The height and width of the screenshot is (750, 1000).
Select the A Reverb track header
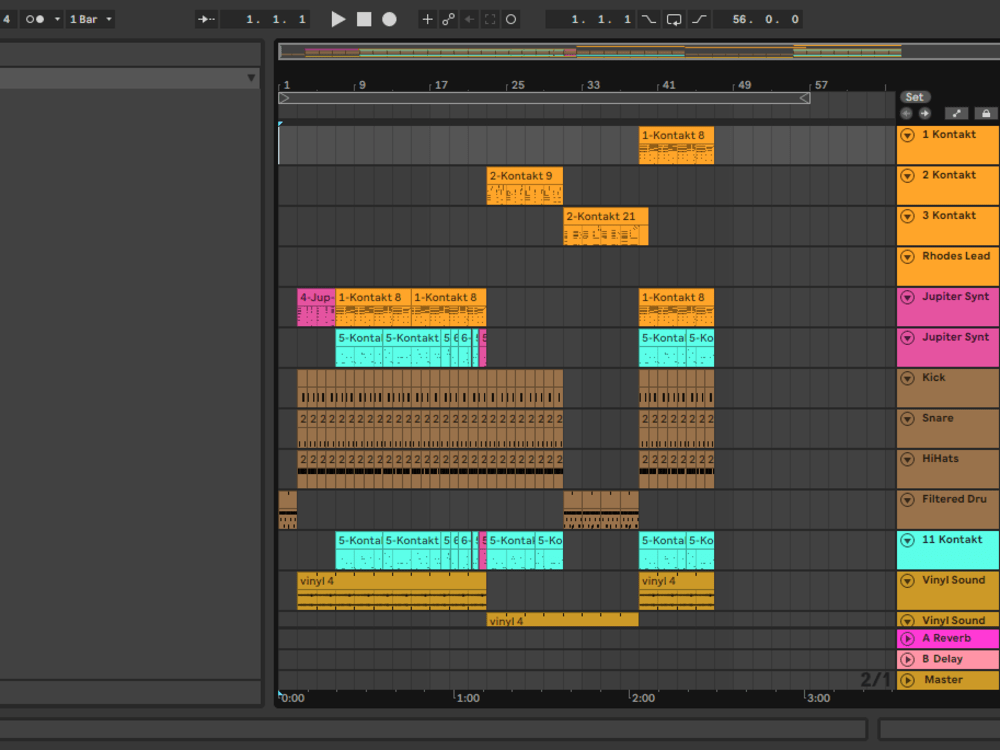948,638
